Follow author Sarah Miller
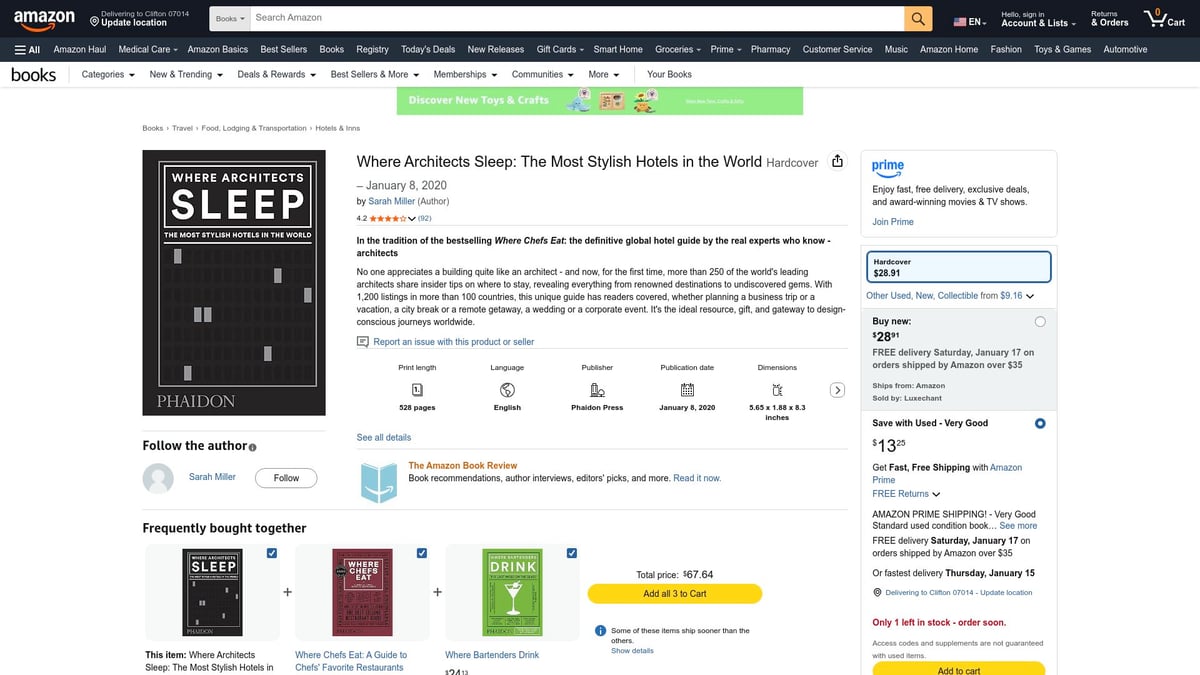Viewport: 1200px width, 675px height. 286,478
